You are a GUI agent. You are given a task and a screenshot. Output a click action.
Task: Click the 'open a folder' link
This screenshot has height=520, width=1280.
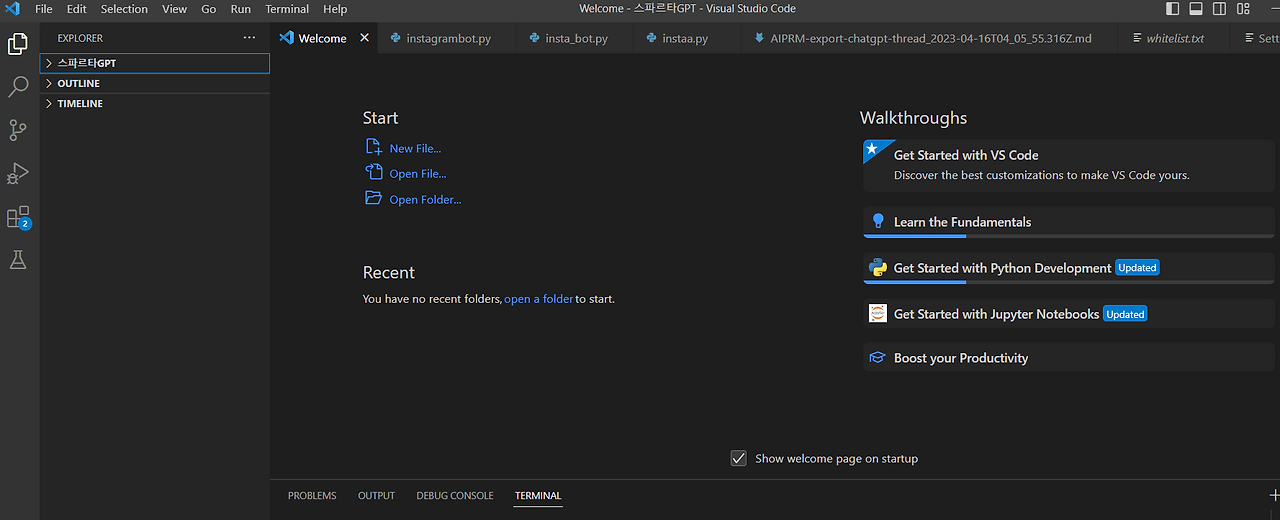click(x=538, y=298)
